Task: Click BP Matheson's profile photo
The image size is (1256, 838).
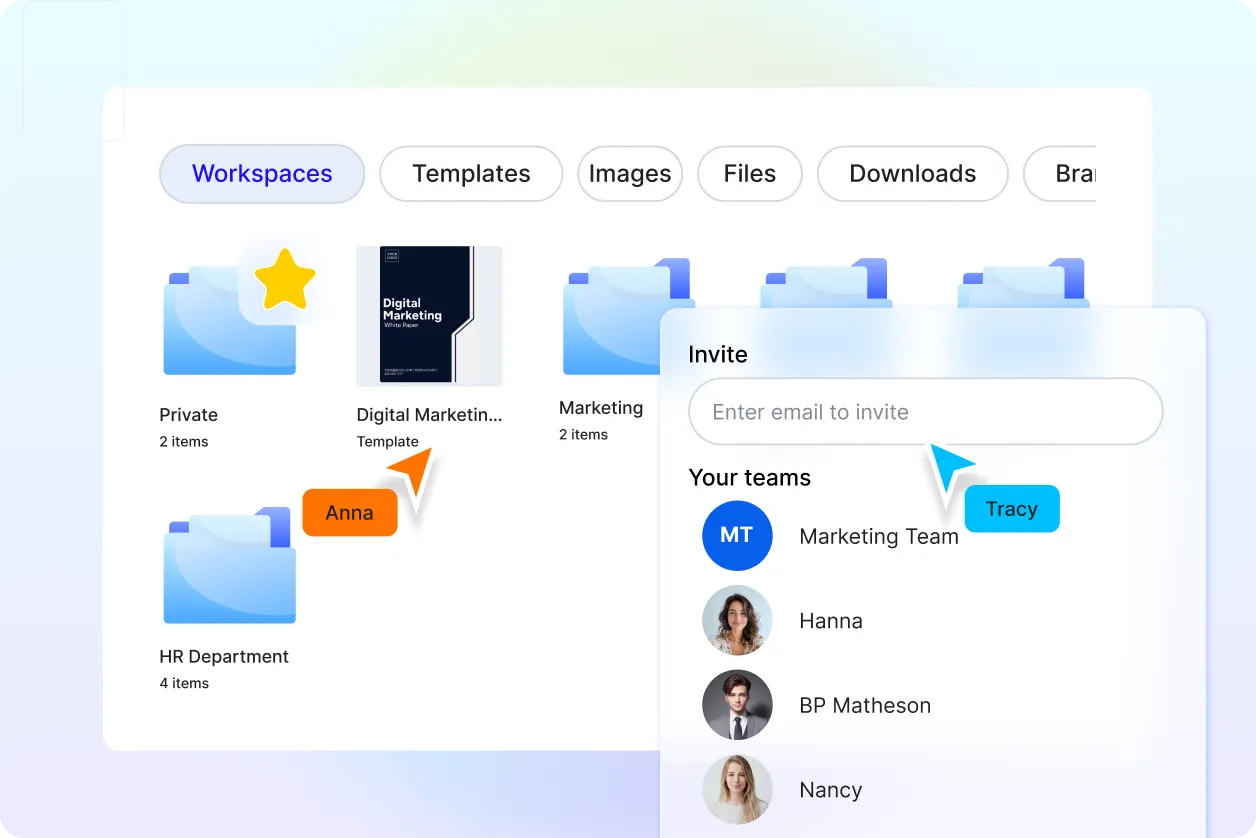Action: 737,705
